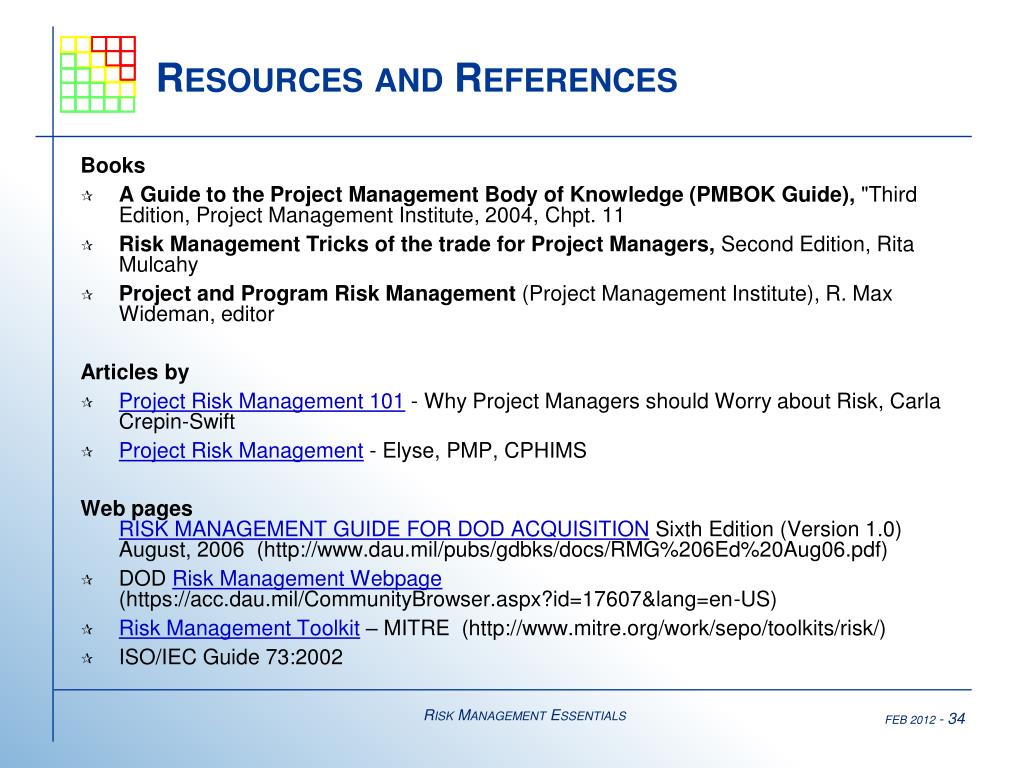The width and height of the screenshot is (1024, 768).
Task: Click the star bullet beside Project Risk Management 101
Action: (x=87, y=402)
